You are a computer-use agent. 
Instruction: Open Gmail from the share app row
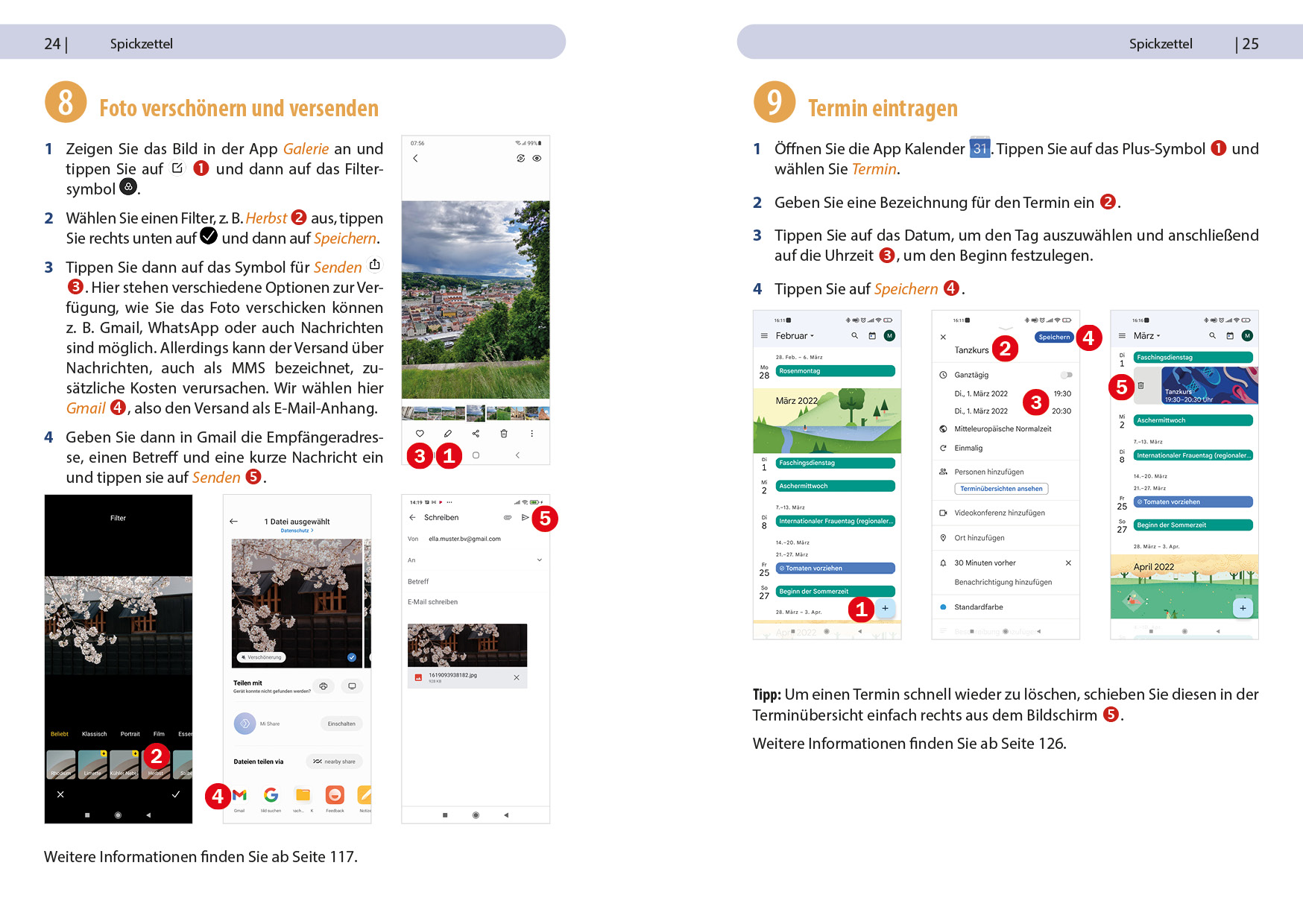click(239, 795)
